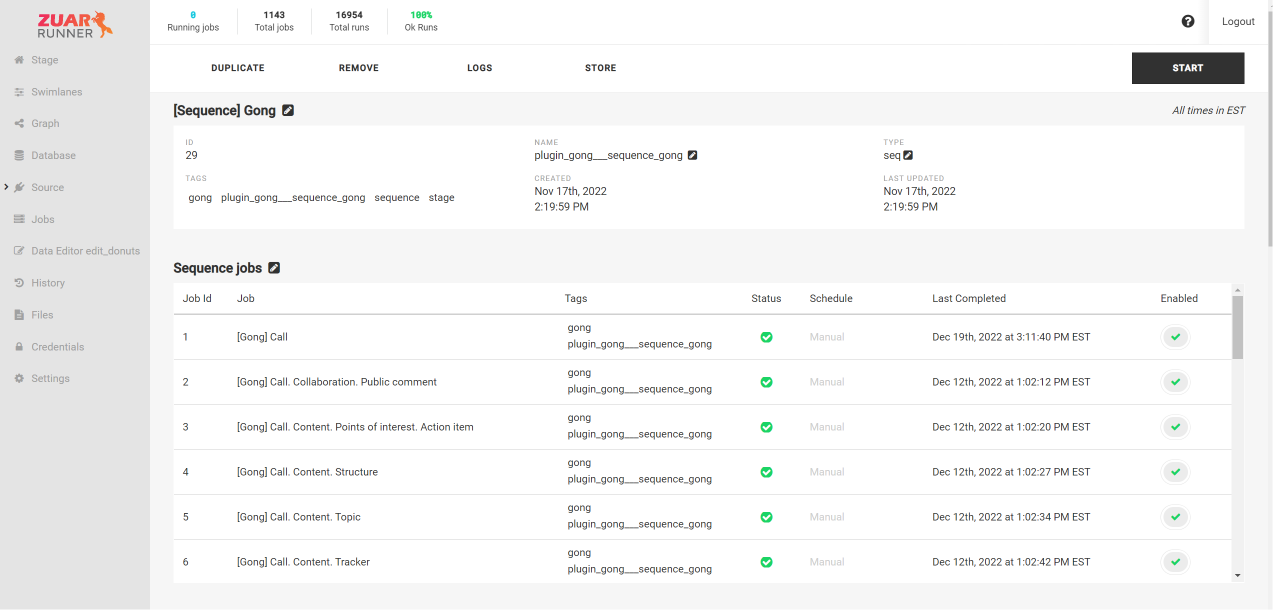Click the Zuar Runner logo
The height and width of the screenshot is (610, 1273).
[75, 24]
